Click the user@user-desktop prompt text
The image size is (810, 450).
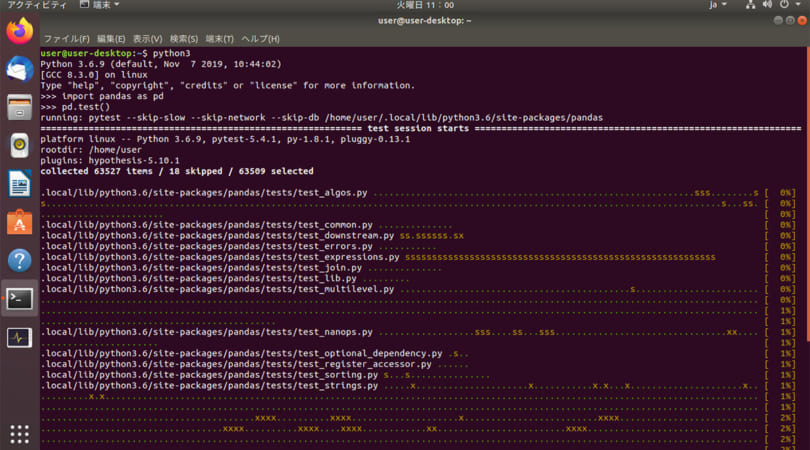[86, 53]
